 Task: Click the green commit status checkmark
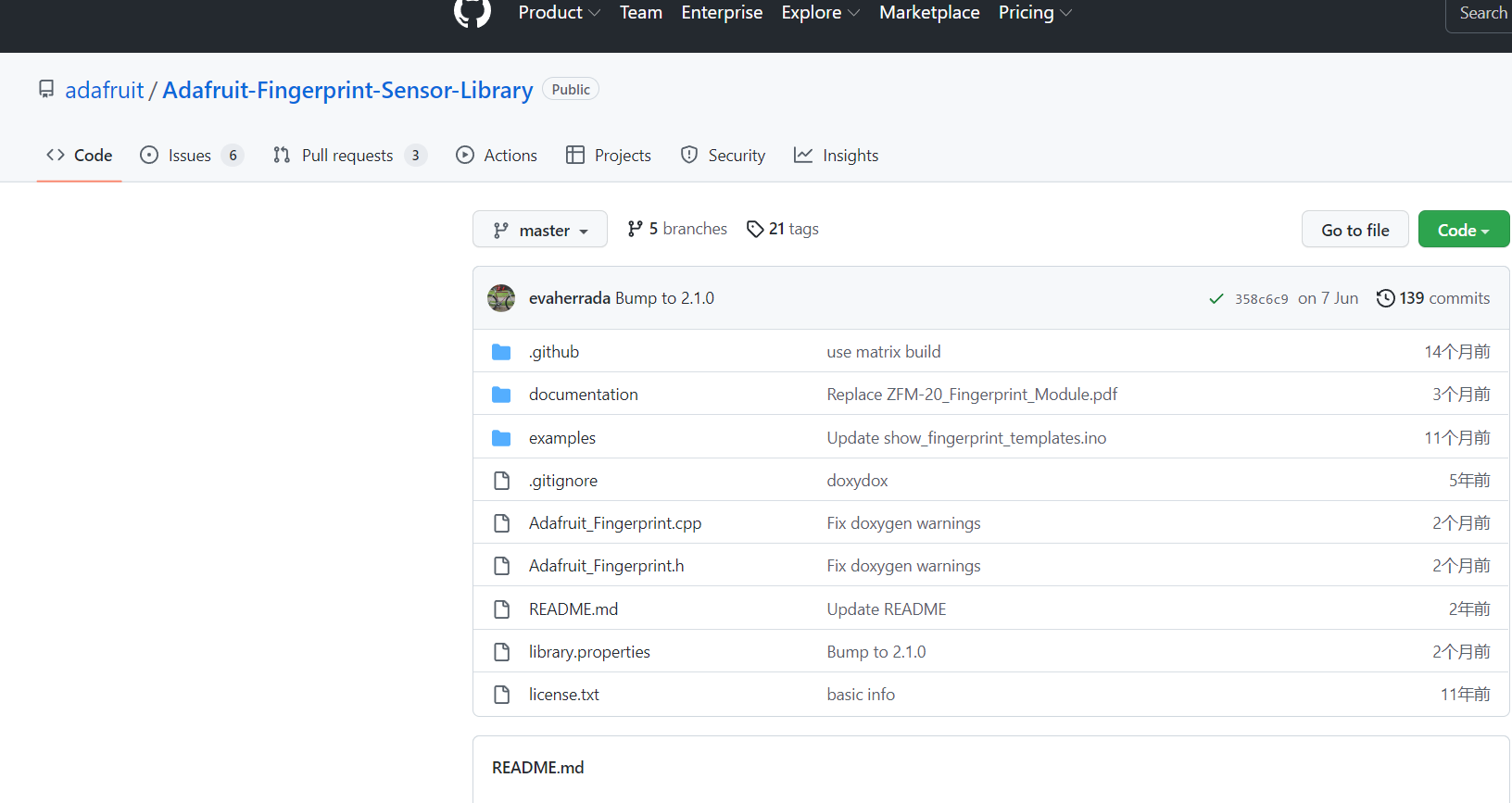click(1216, 298)
